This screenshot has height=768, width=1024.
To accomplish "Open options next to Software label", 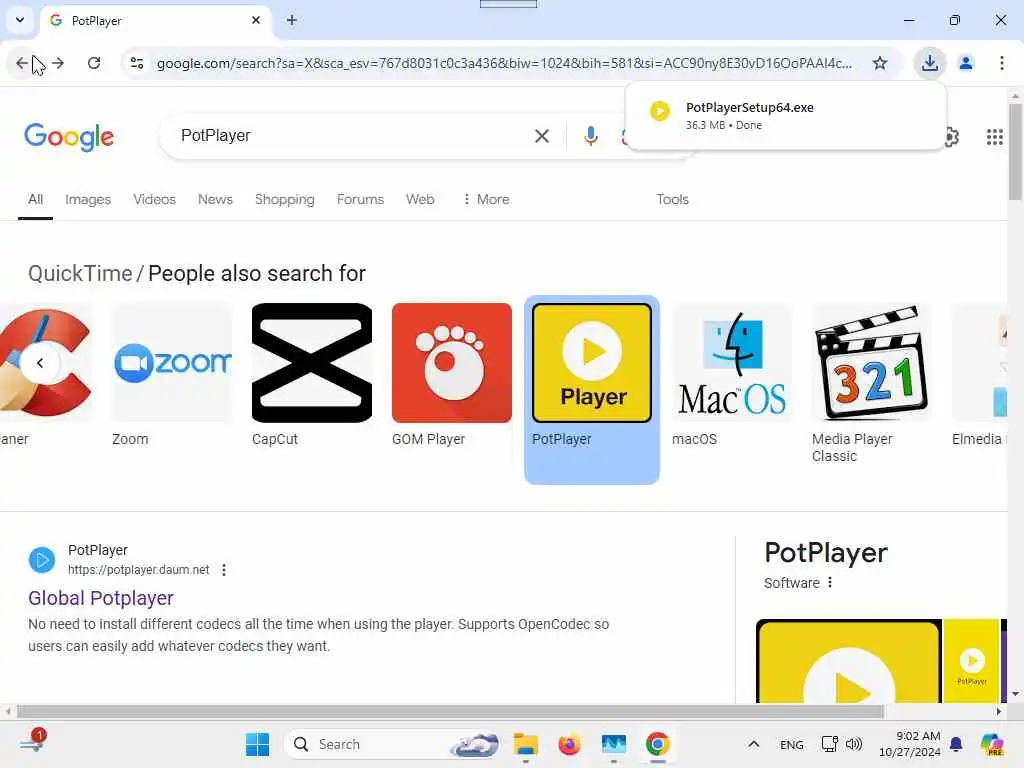I will (x=829, y=582).
